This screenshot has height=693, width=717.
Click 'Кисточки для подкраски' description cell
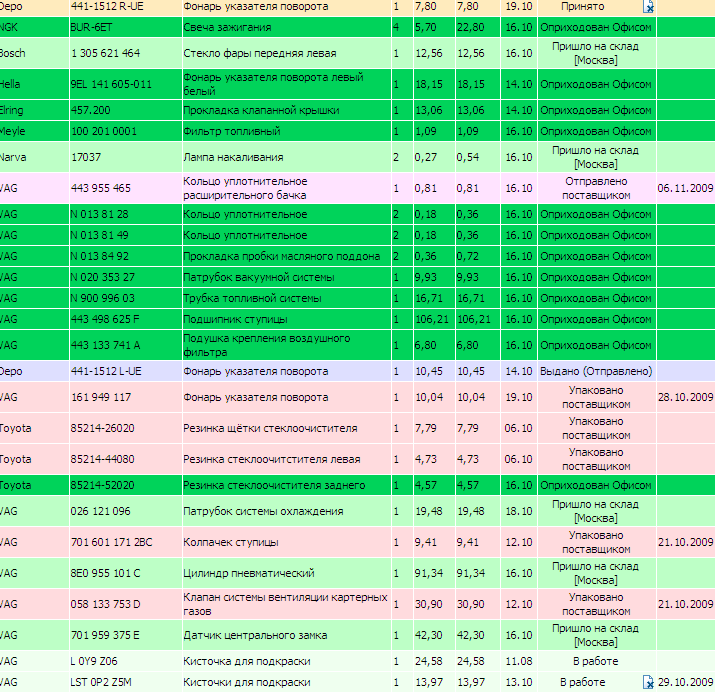coord(287,682)
